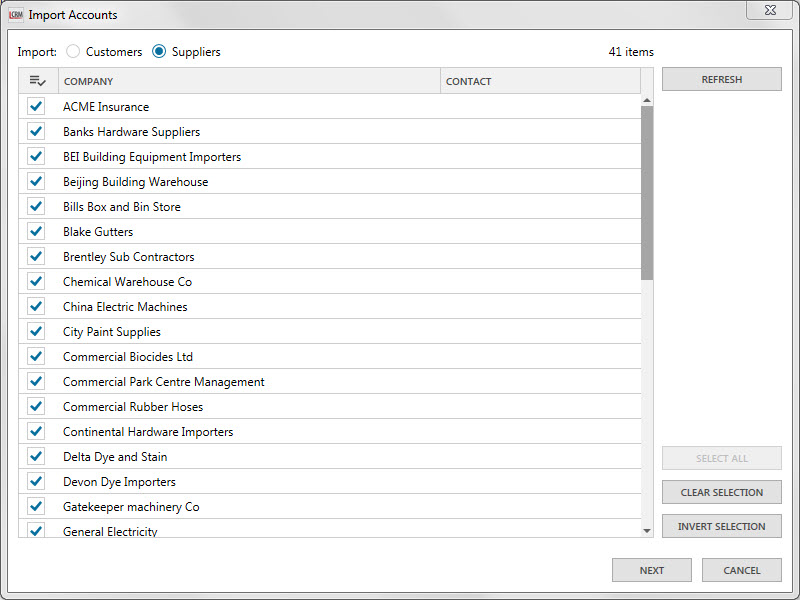Click the select-all checklist icon in header
Viewport: 800px width, 600px height.
click(x=38, y=81)
